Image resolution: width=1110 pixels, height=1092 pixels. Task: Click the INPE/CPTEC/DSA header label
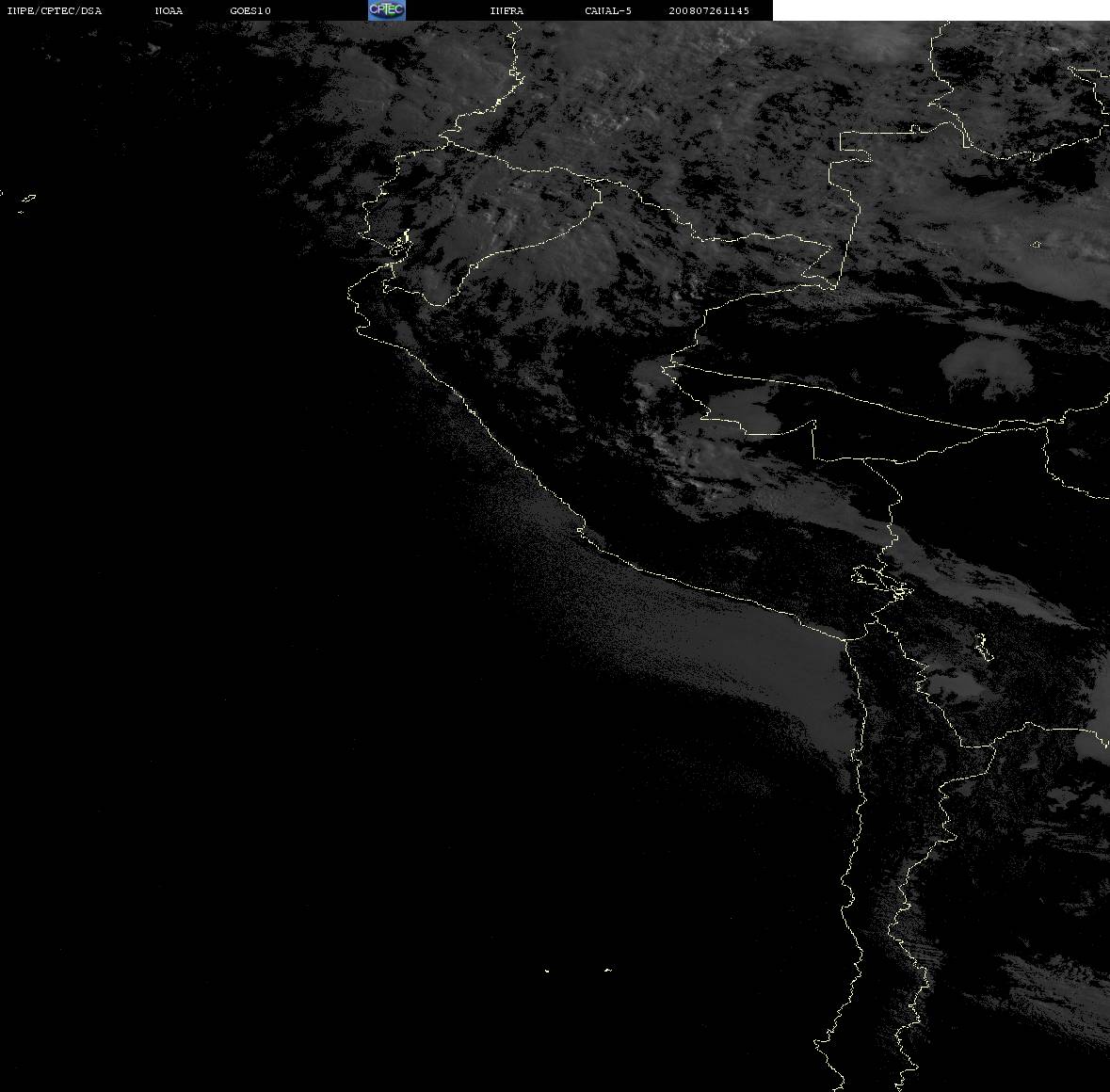pyautogui.click(x=55, y=10)
